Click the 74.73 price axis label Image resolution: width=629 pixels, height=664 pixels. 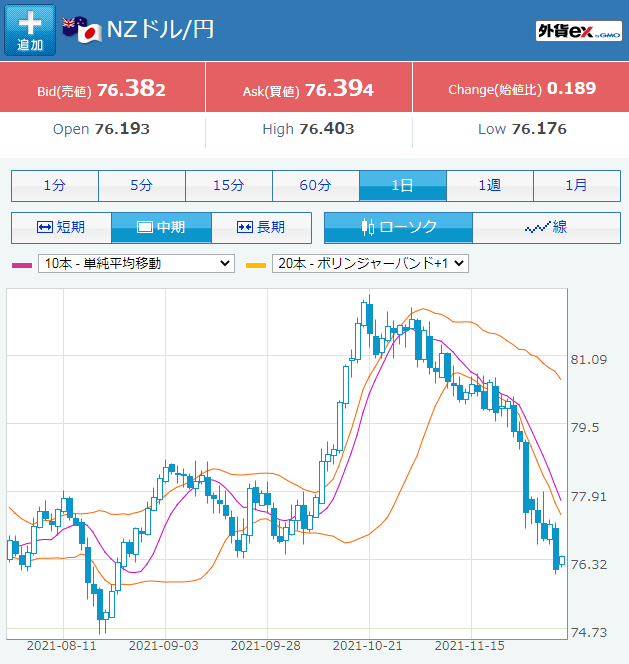pos(588,633)
